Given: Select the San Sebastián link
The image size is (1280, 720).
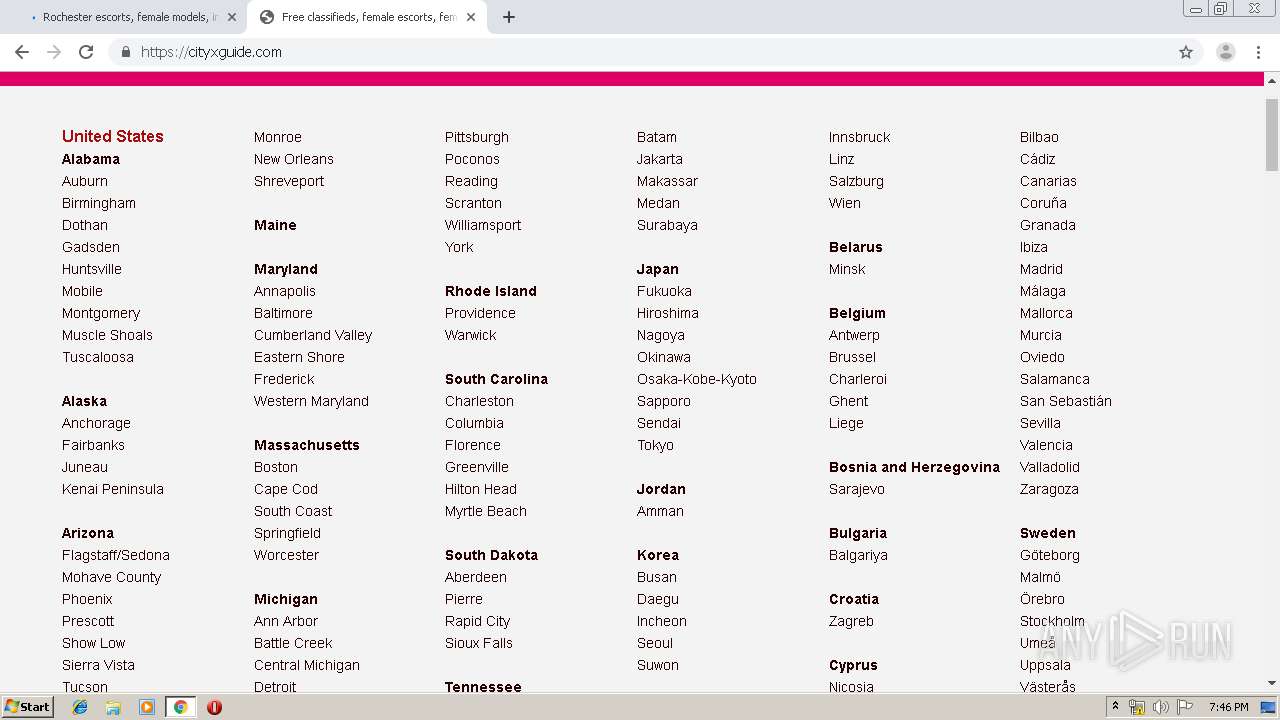Looking at the screenshot, I should 1066,401.
